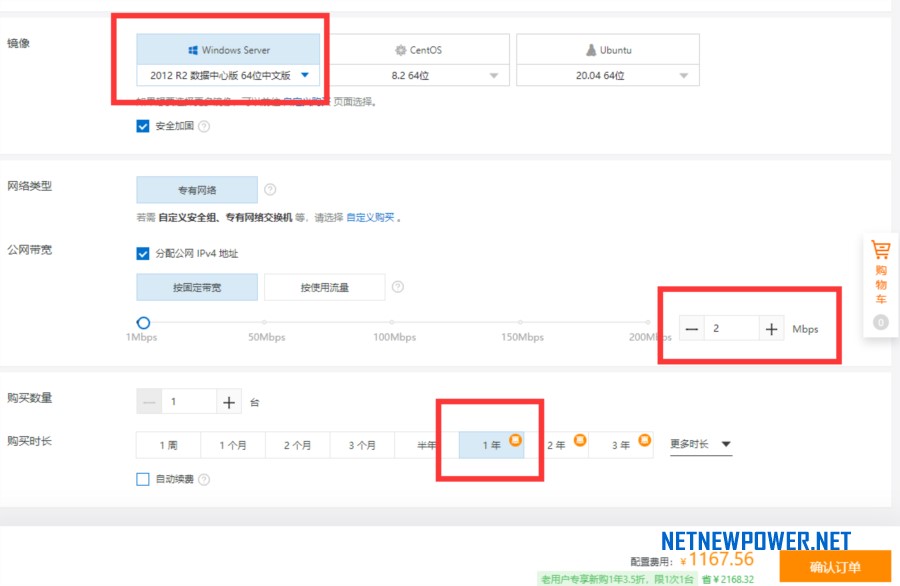
Task: Focus the bandwidth Mbps input field
Action: (x=732, y=328)
